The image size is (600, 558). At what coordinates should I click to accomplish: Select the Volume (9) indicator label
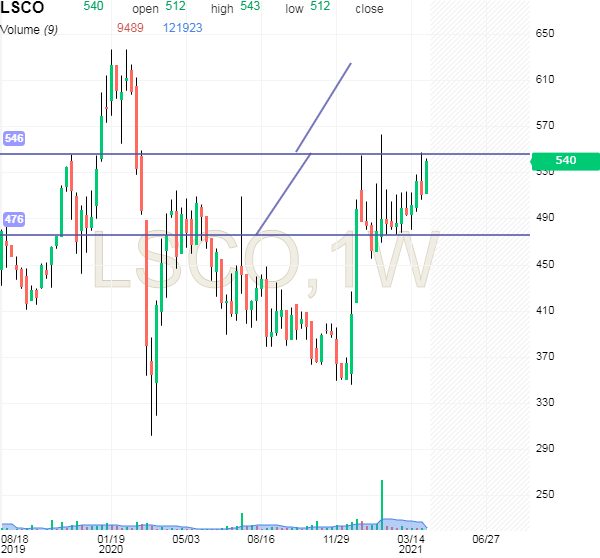tap(29, 29)
